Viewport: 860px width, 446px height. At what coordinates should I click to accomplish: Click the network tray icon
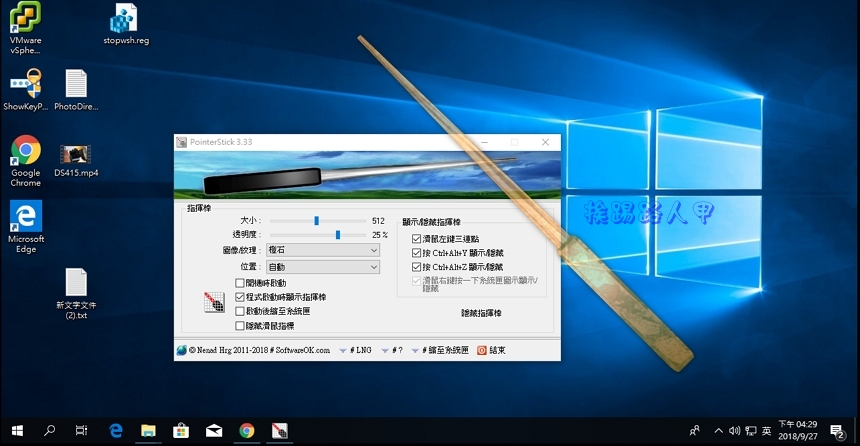[750, 431]
